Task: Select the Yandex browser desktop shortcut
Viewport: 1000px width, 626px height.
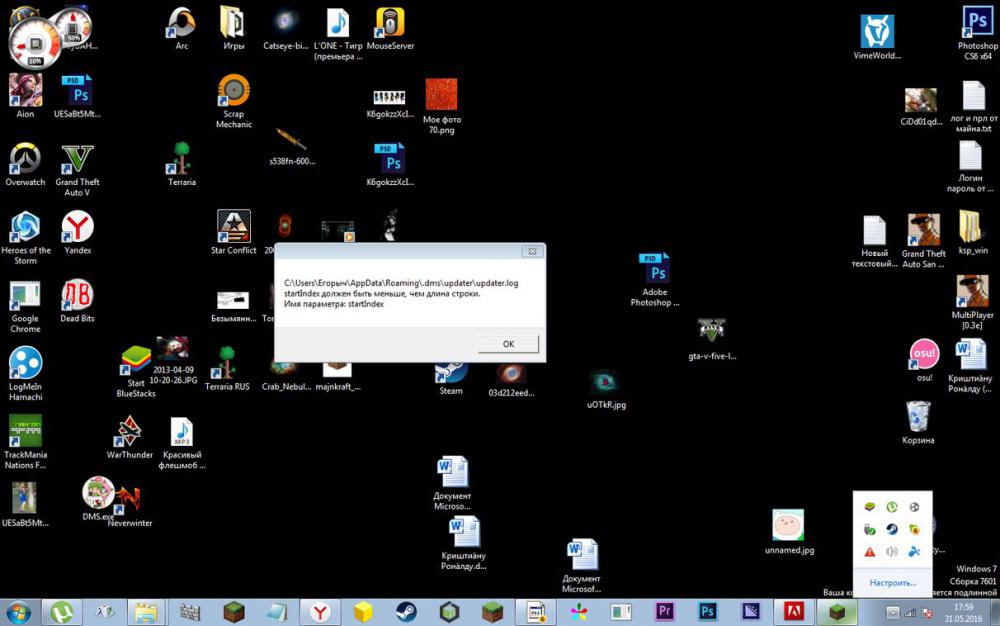Action: [77, 233]
